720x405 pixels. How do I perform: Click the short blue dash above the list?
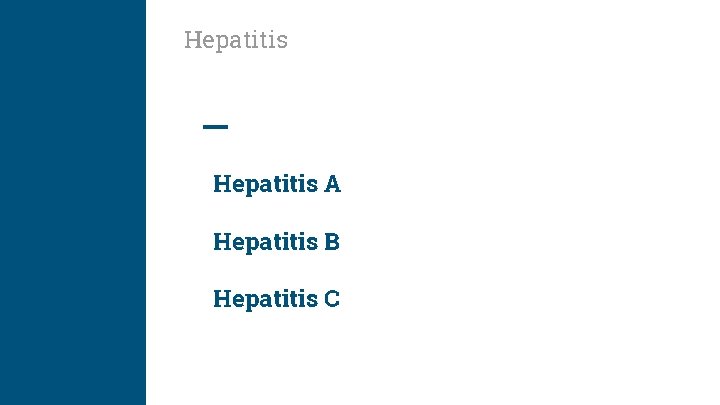pos(215,127)
